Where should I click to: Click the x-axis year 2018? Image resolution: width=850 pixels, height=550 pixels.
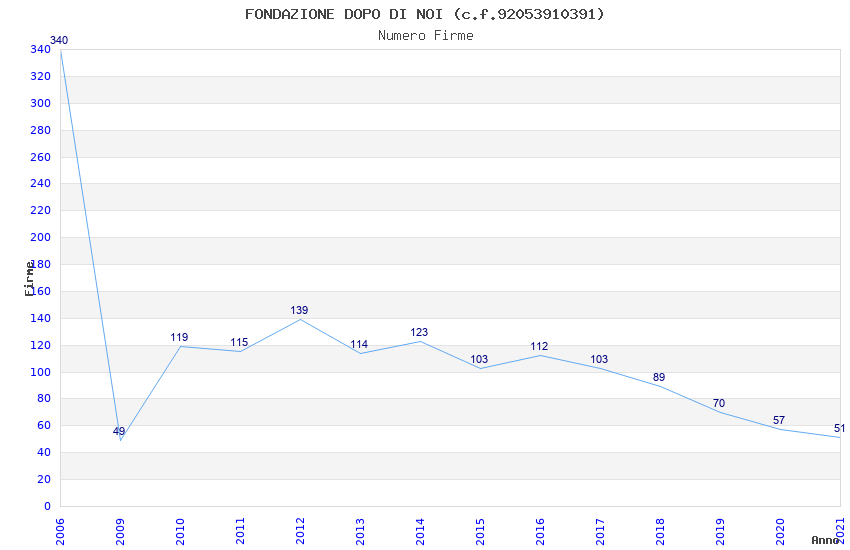(x=660, y=531)
